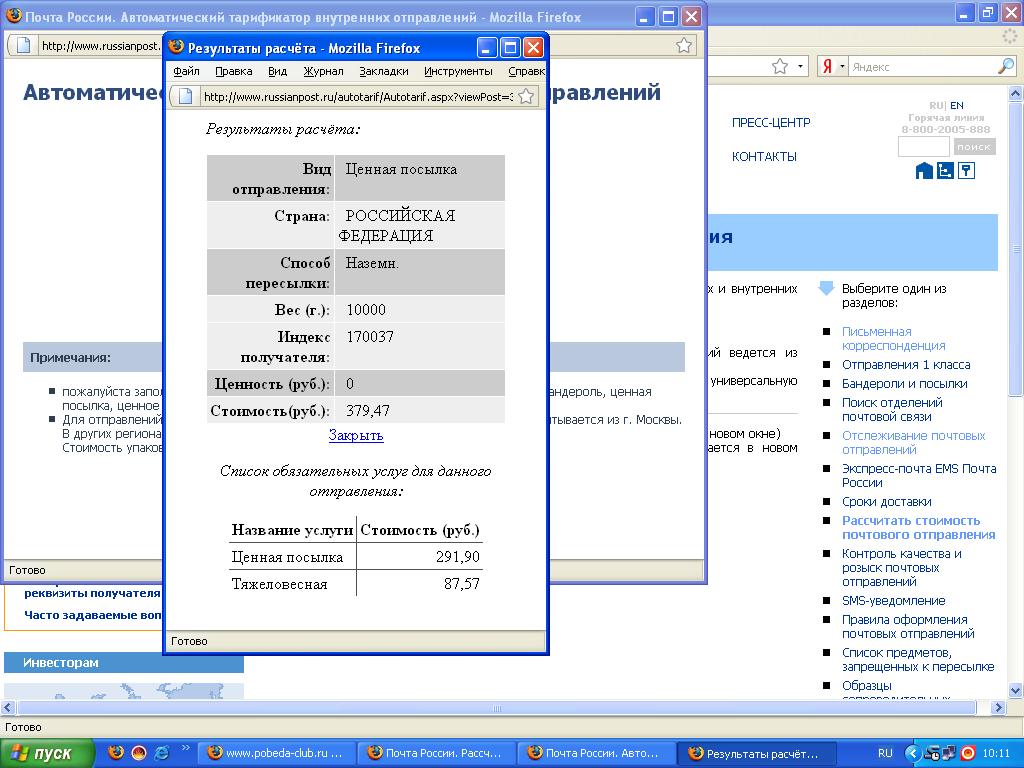Screen dimensions: 1024x768
Task: Switch to Почта России. Авто... taskbar window
Action: 596,753
